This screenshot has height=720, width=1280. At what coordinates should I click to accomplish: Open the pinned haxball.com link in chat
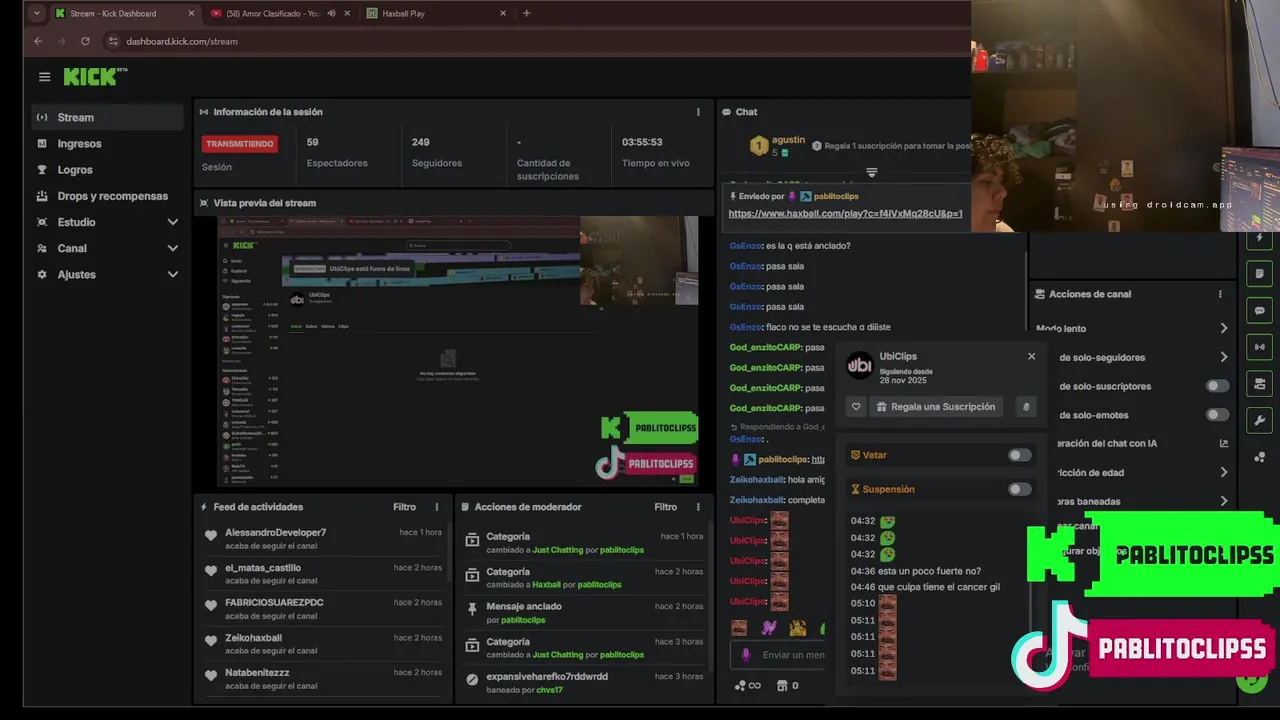[845, 213]
